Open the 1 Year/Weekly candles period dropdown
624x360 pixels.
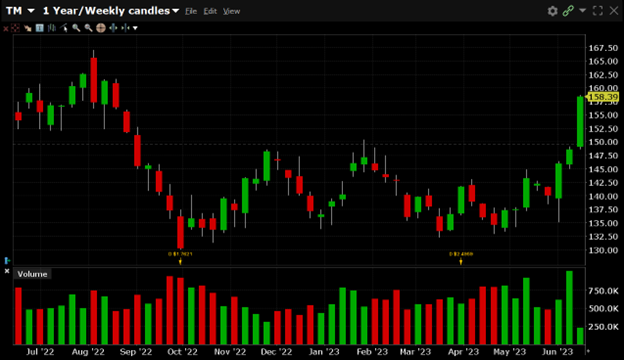point(176,11)
